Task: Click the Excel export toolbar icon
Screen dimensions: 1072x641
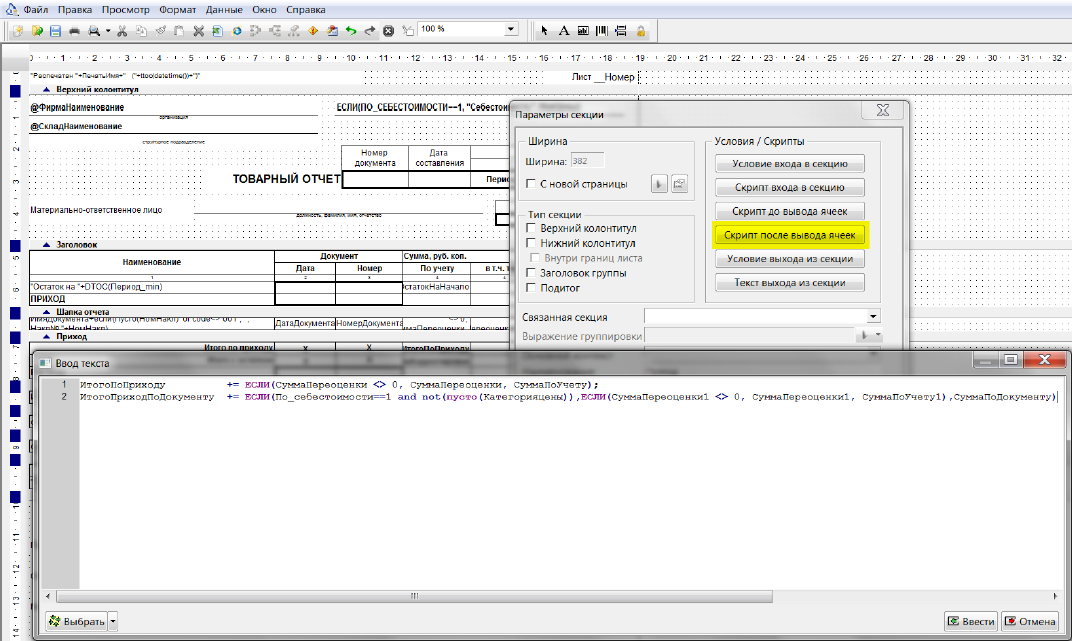Action: (217, 31)
